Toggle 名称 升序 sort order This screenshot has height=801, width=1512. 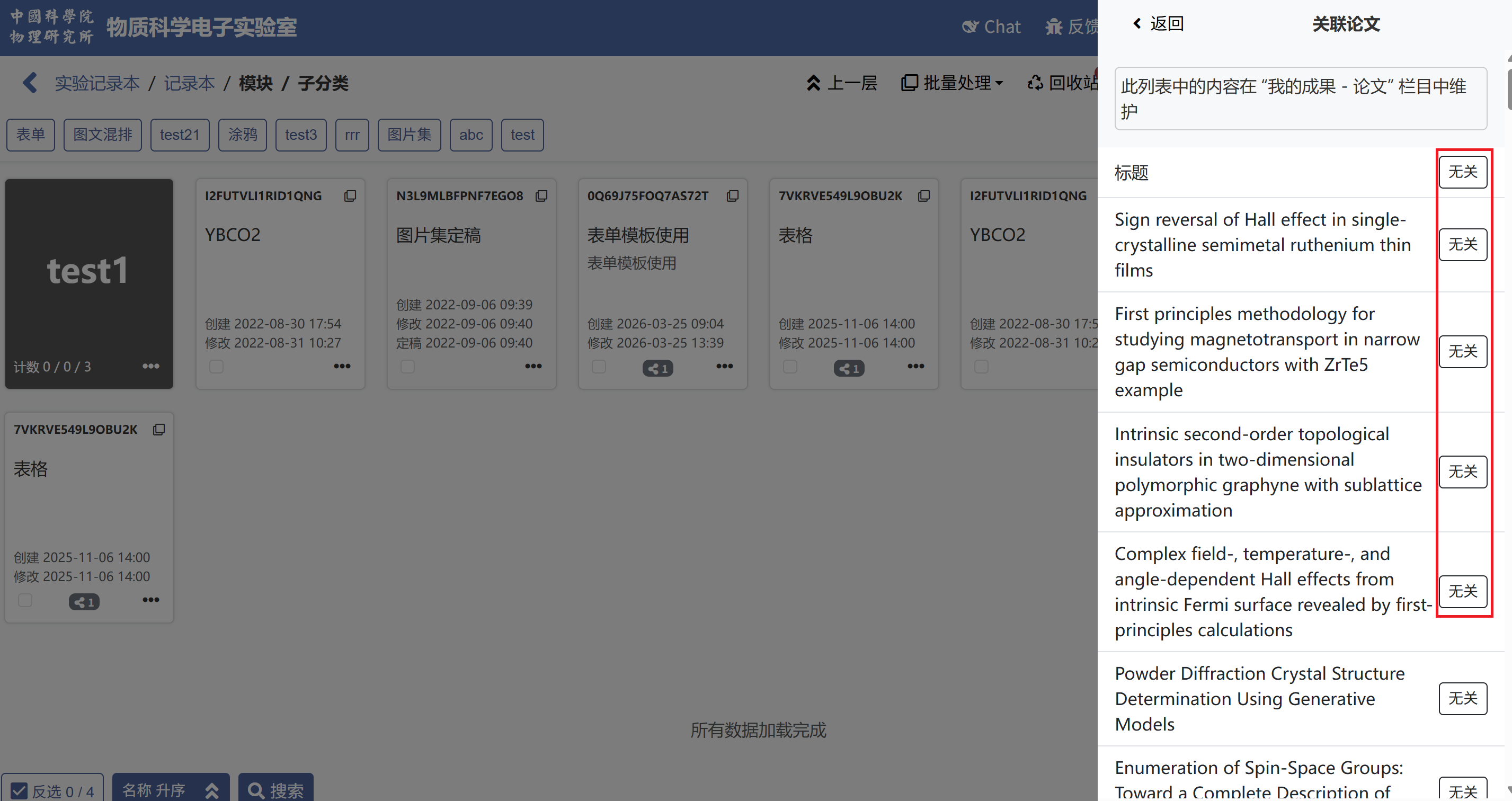pyautogui.click(x=170, y=790)
